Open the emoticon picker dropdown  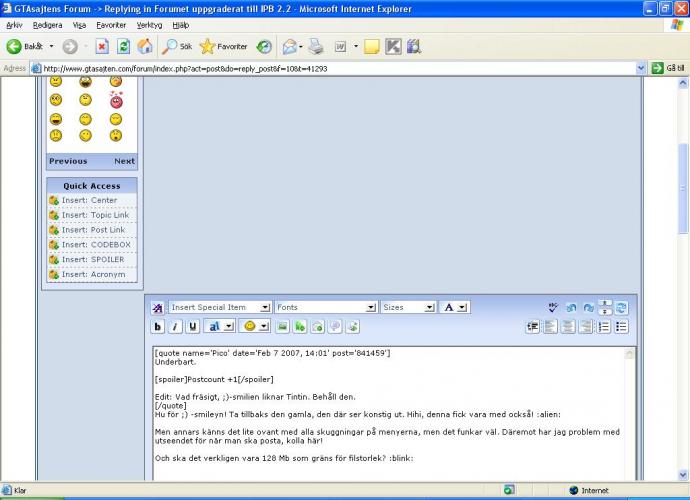click(255, 326)
